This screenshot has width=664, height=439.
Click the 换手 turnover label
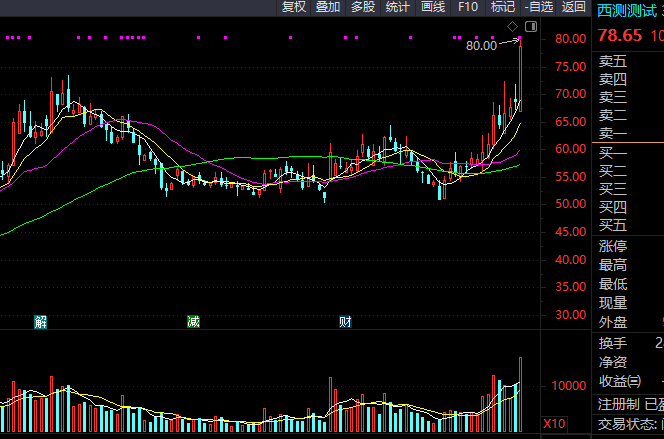coord(613,343)
